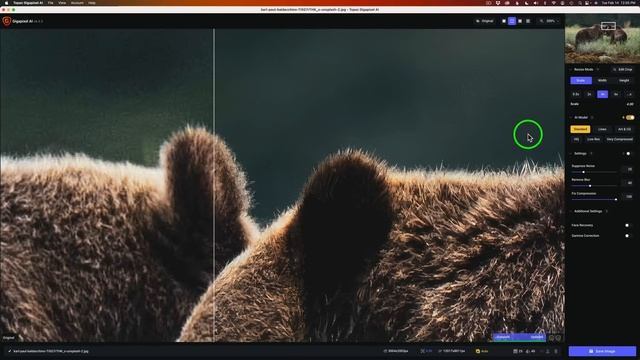Select the HQ AI model
This screenshot has width=640, height=360.
coord(576,139)
